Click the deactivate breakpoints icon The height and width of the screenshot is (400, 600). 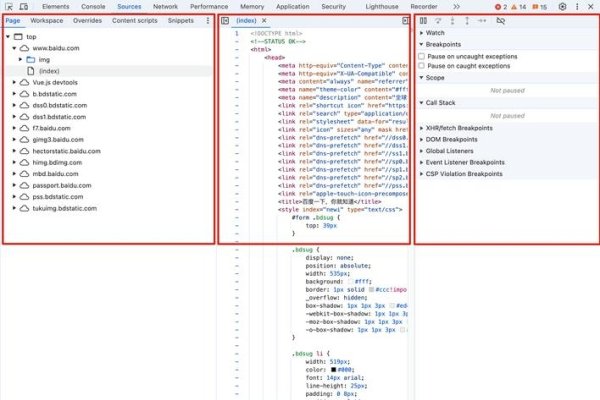(x=500, y=20)
